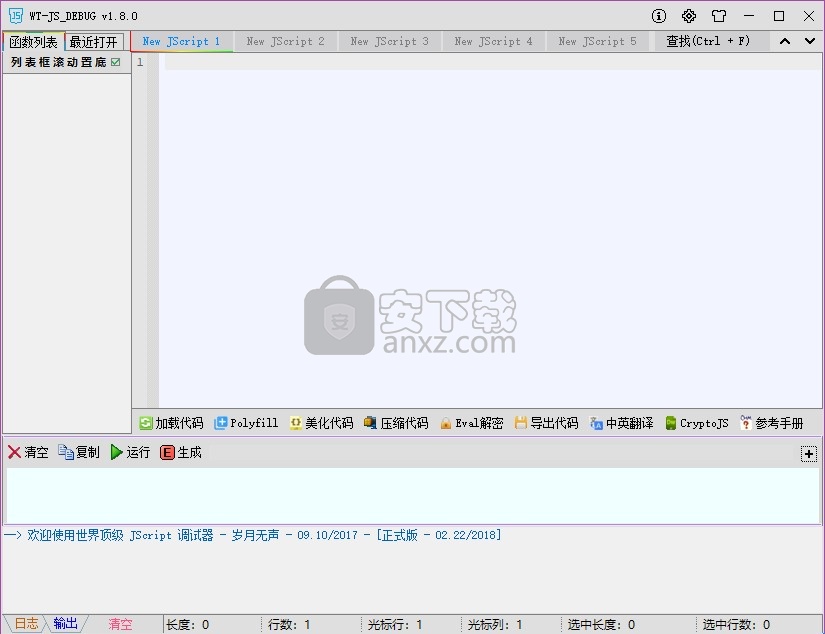Image resolution: width=825 pixels, height=634 pixels.
Task: Click line number 1 in gutter
Action: click(140, 62)
